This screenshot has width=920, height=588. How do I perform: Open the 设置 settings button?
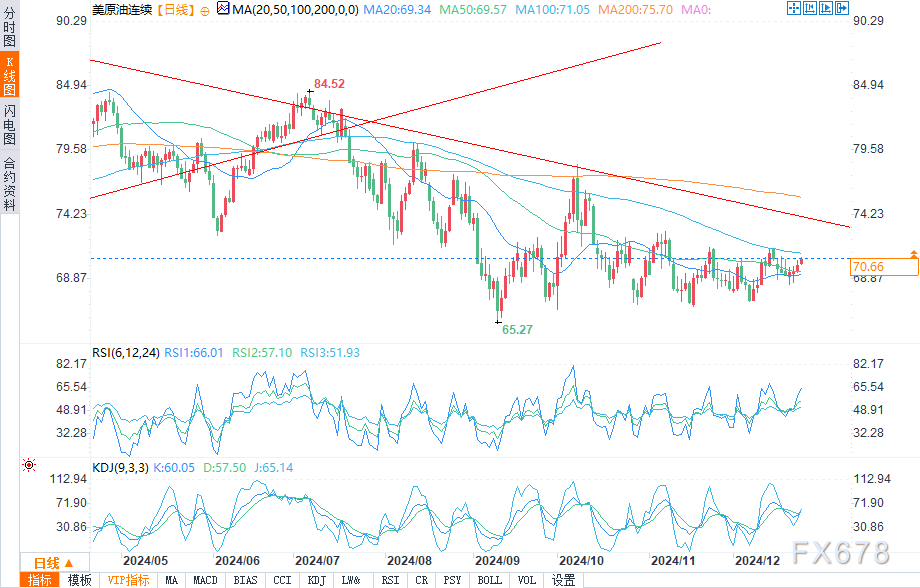pyautogui.click(x=564, y=580)
